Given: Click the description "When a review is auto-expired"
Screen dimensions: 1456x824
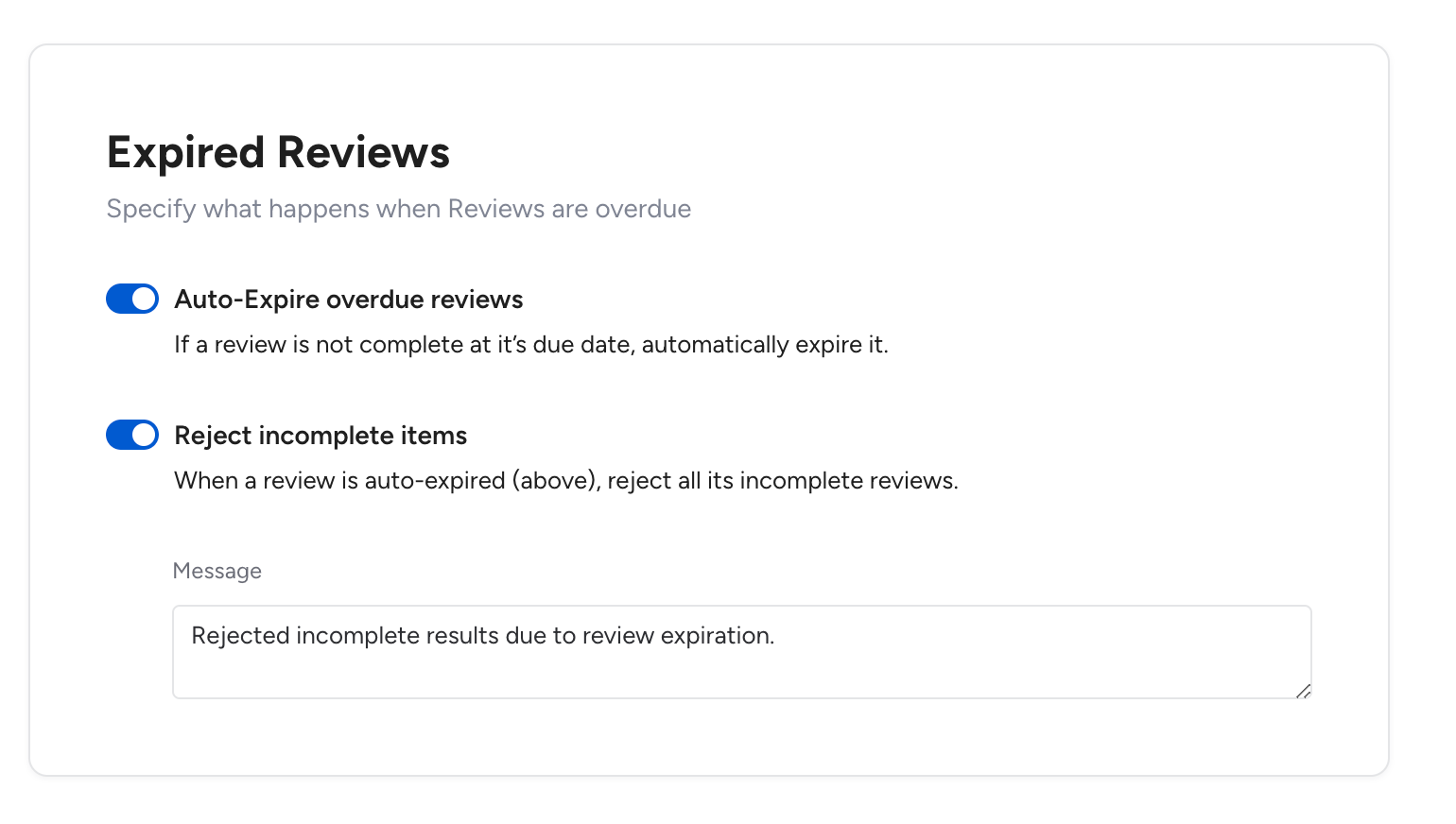Looking at the screenshot, I should (x=566, y=481).
